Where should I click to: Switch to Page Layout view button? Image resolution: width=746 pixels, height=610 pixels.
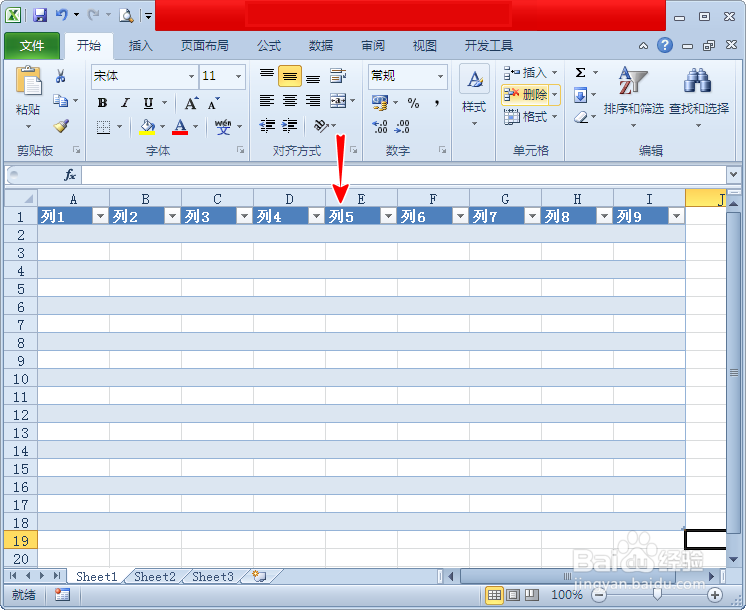513,595
